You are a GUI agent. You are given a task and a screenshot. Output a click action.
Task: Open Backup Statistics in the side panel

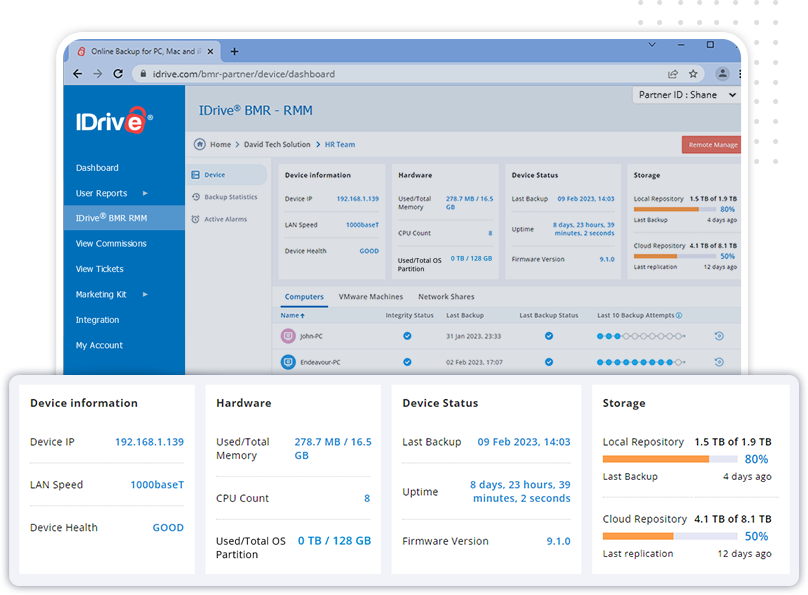(x=230, y=197)
